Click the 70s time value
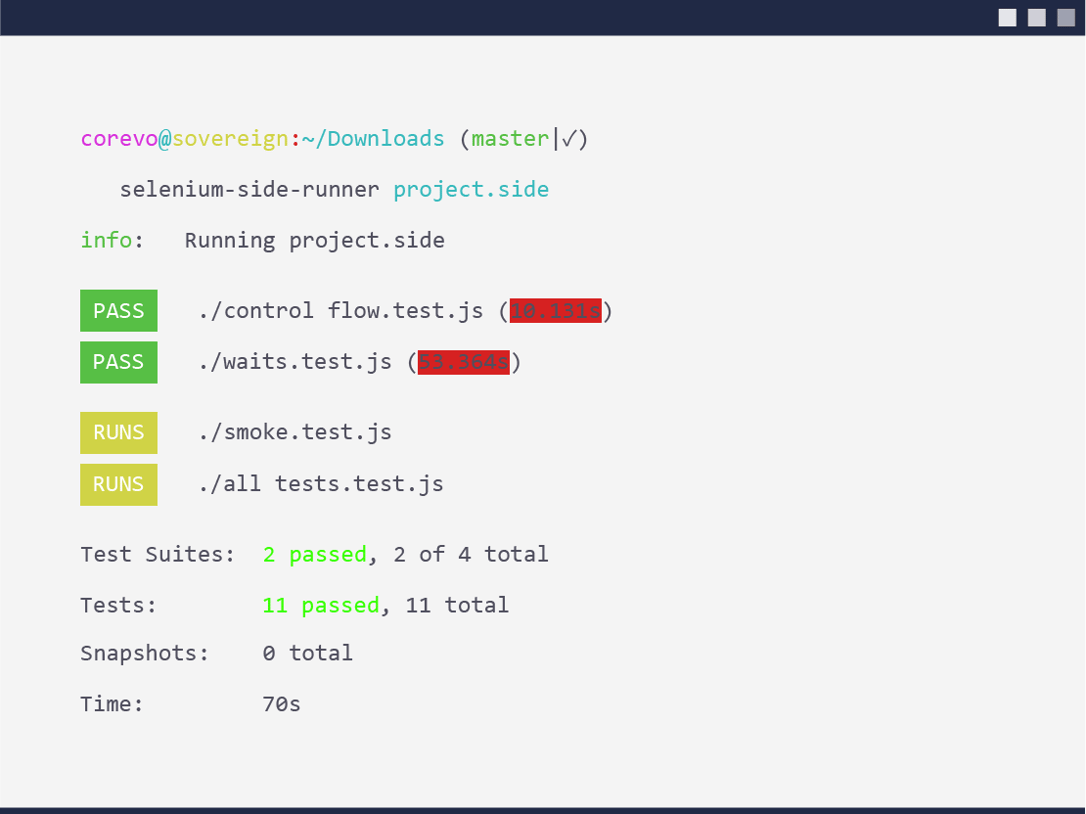The height and width of the screenshot is (814, 1086). point(281,705)
